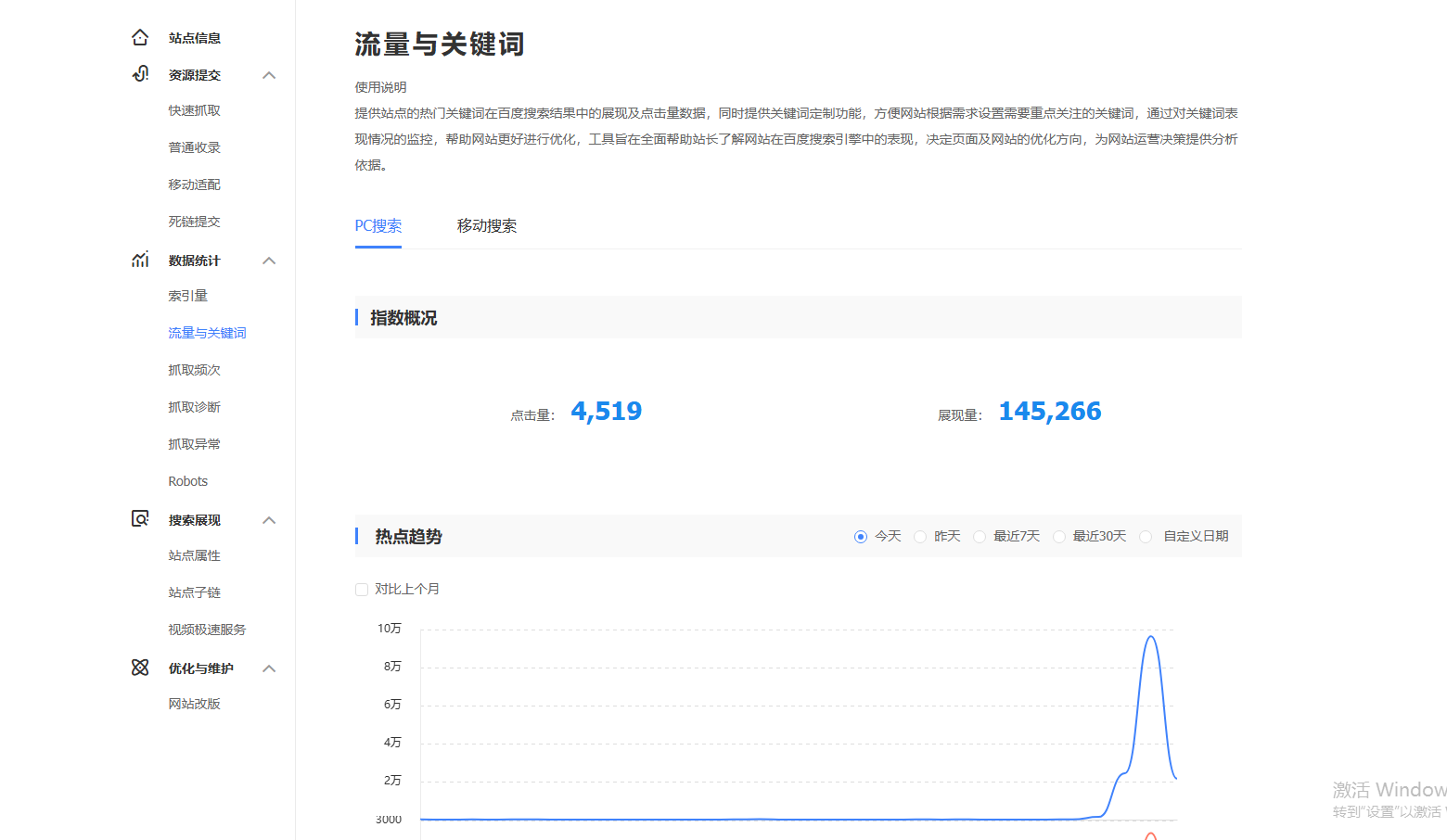Screen dimensions: 1447x840
Task: Click the 热点趋势 section header
Action: pyautogui.click(x=409, y=537)
